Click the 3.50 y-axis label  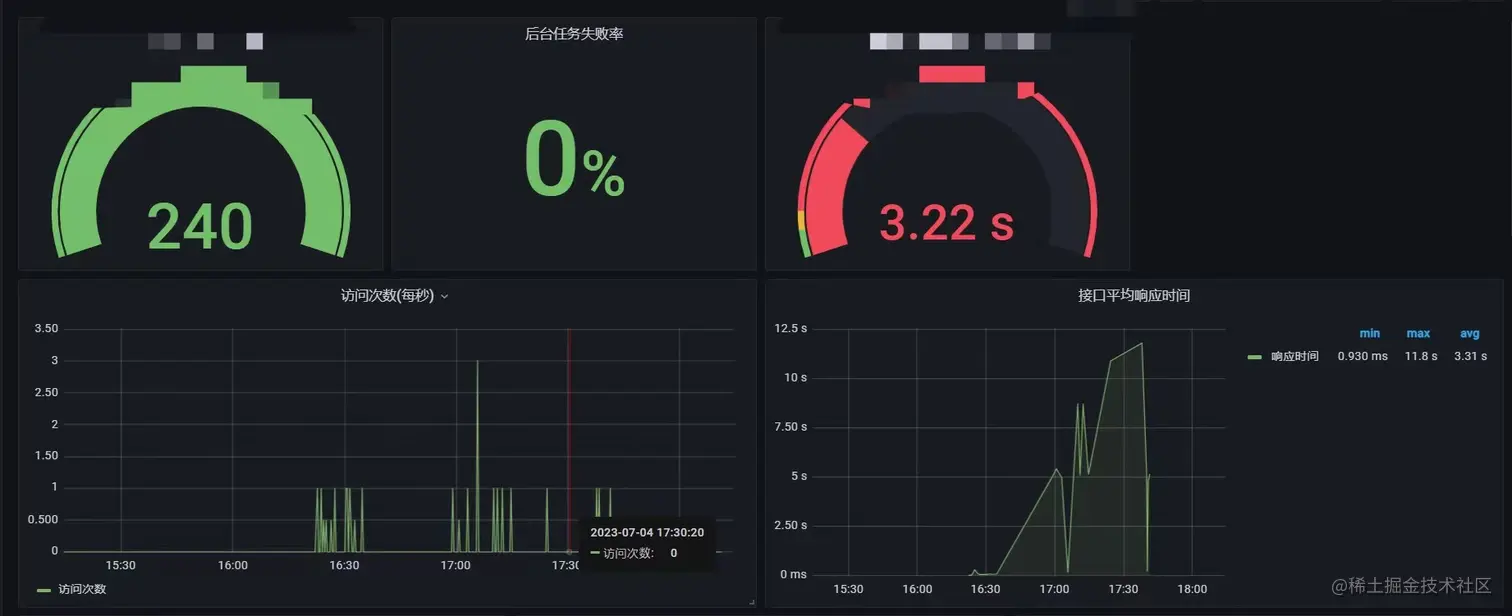[x=46, y=329]
